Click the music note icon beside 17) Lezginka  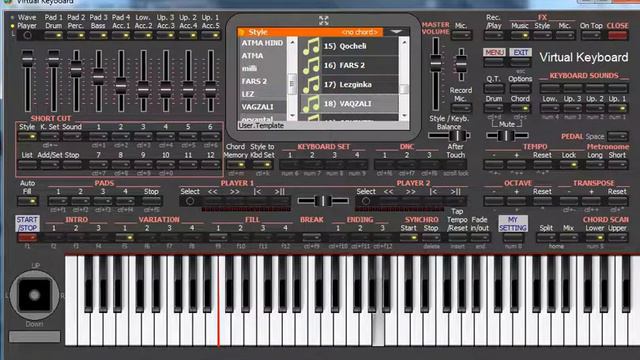pos(311,85)
